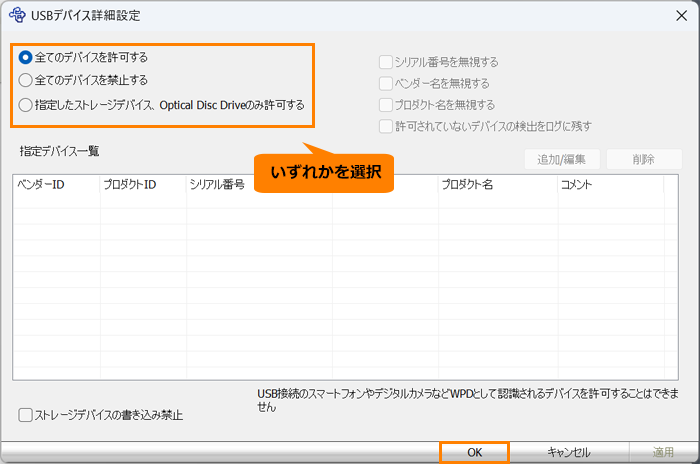Click the USB接続のスマートフォン WPD note text
Screen dimensions: 700x464
tap(468, 400)
